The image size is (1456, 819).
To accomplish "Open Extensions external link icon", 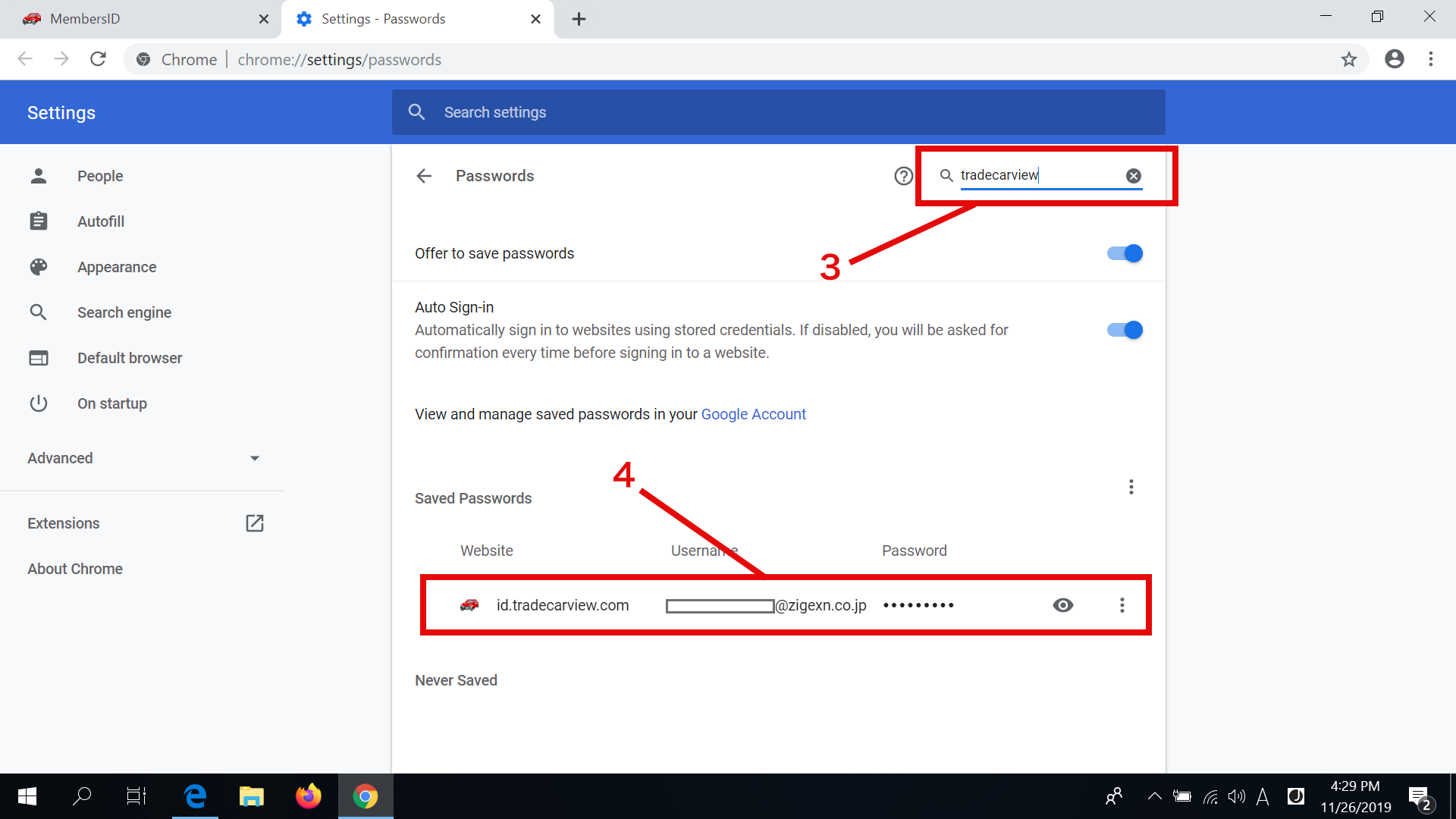I will [255, 523].
